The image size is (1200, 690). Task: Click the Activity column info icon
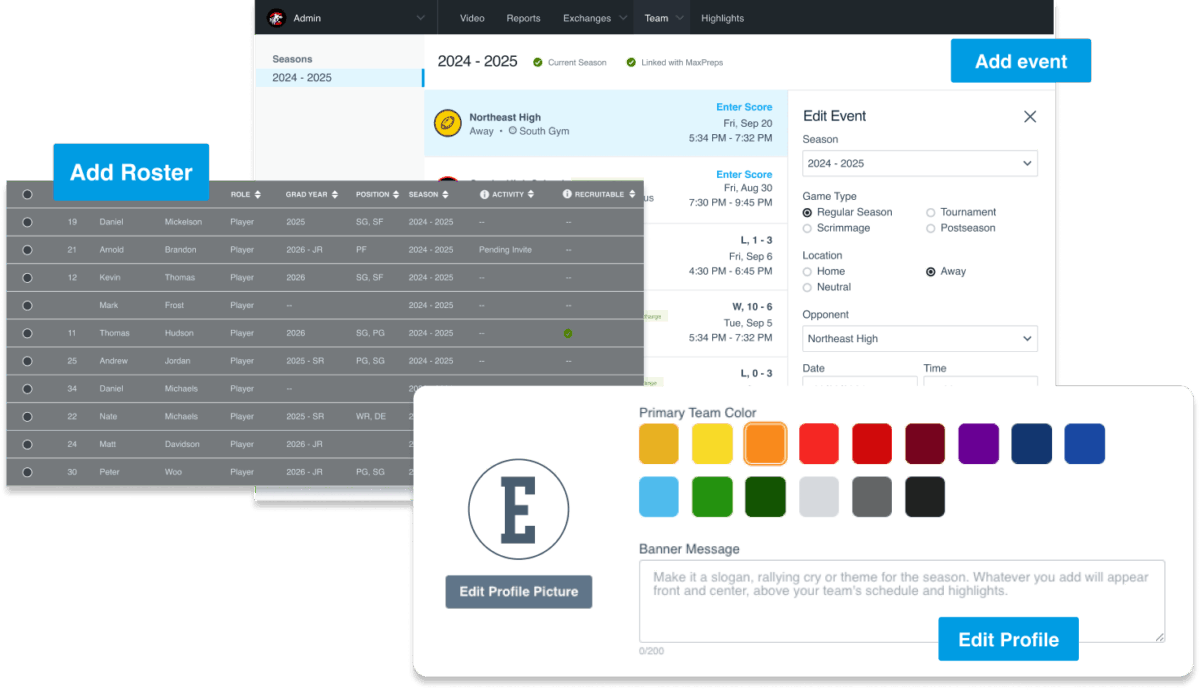(x=484, y=195)
